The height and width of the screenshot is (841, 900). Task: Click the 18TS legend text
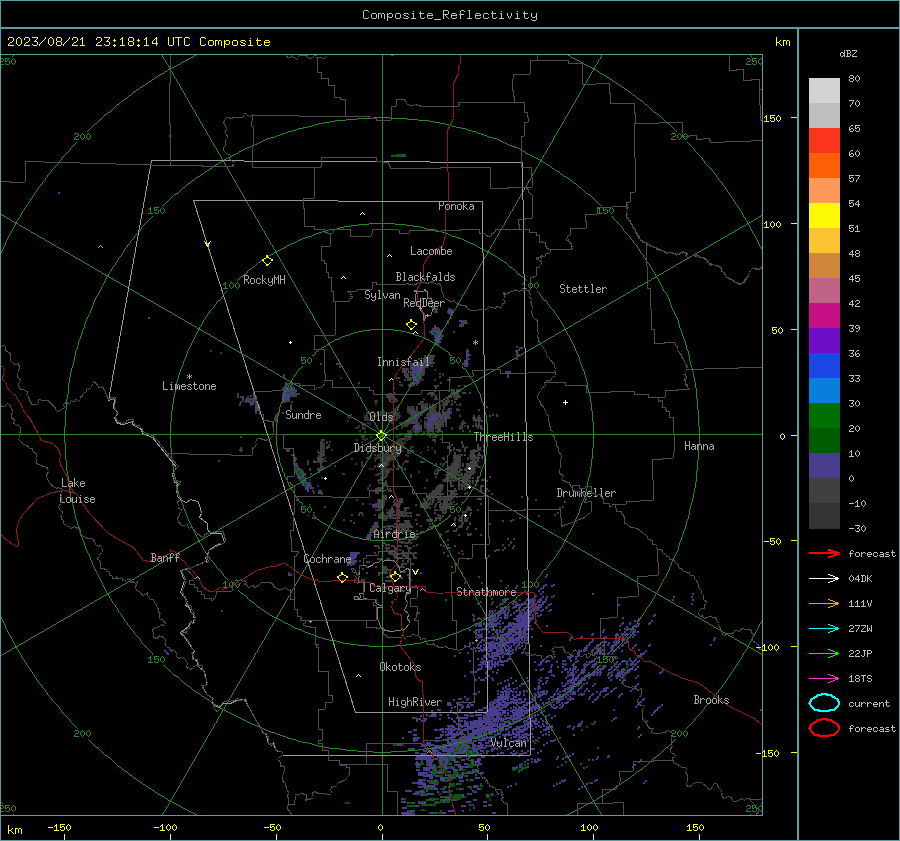tap(860, 679)
